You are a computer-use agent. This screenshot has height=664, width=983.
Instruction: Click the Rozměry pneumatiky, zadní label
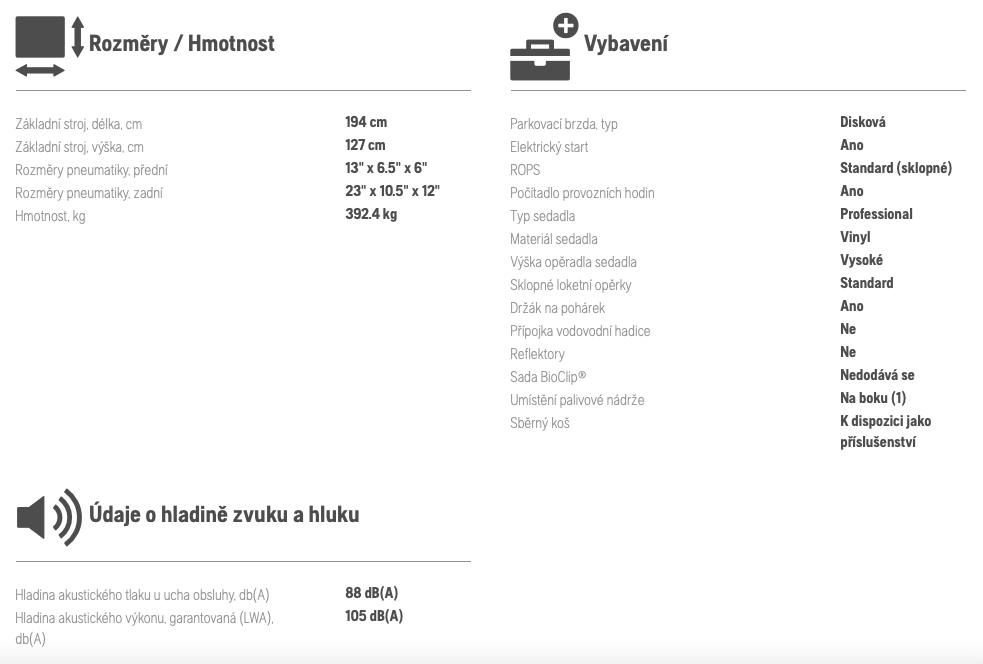point(89,193)
